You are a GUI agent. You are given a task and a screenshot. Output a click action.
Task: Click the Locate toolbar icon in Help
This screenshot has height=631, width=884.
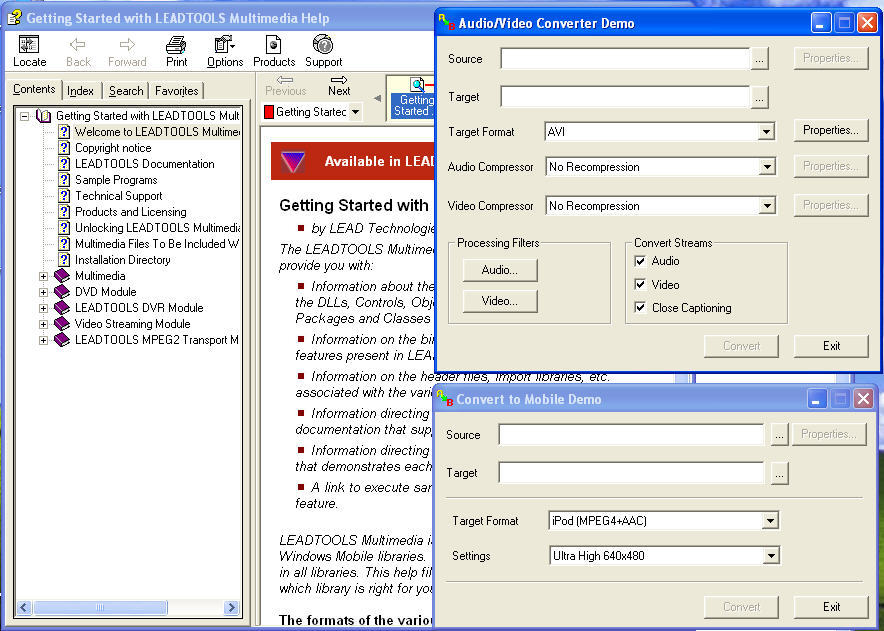(x=29, y=45)
